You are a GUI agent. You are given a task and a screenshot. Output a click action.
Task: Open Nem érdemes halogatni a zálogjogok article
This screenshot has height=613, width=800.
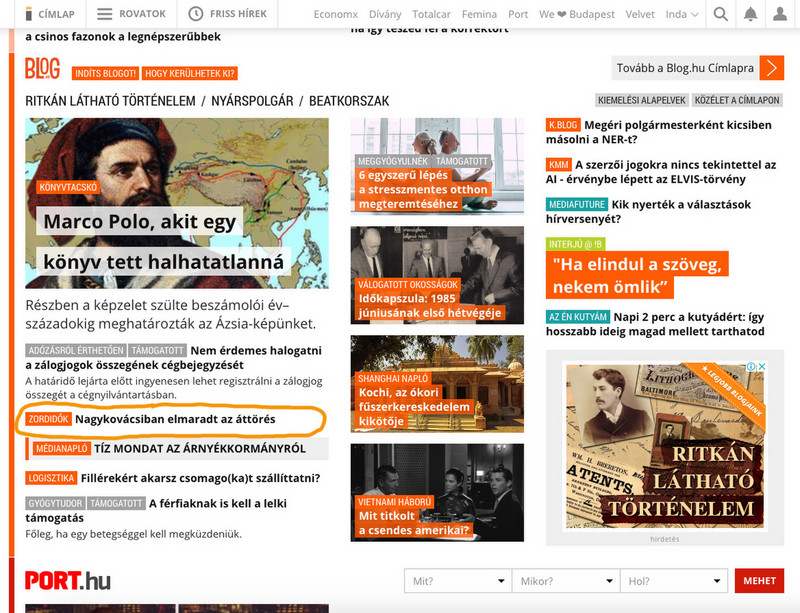(173, 358)
